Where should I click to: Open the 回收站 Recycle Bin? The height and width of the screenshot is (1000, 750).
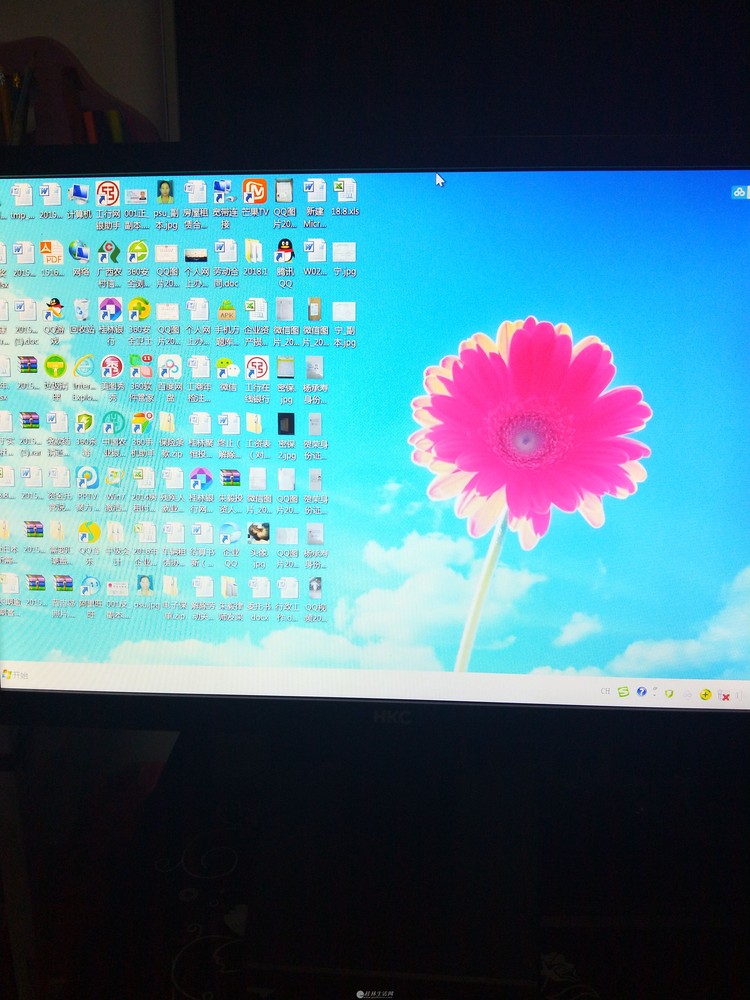point(82,317)
